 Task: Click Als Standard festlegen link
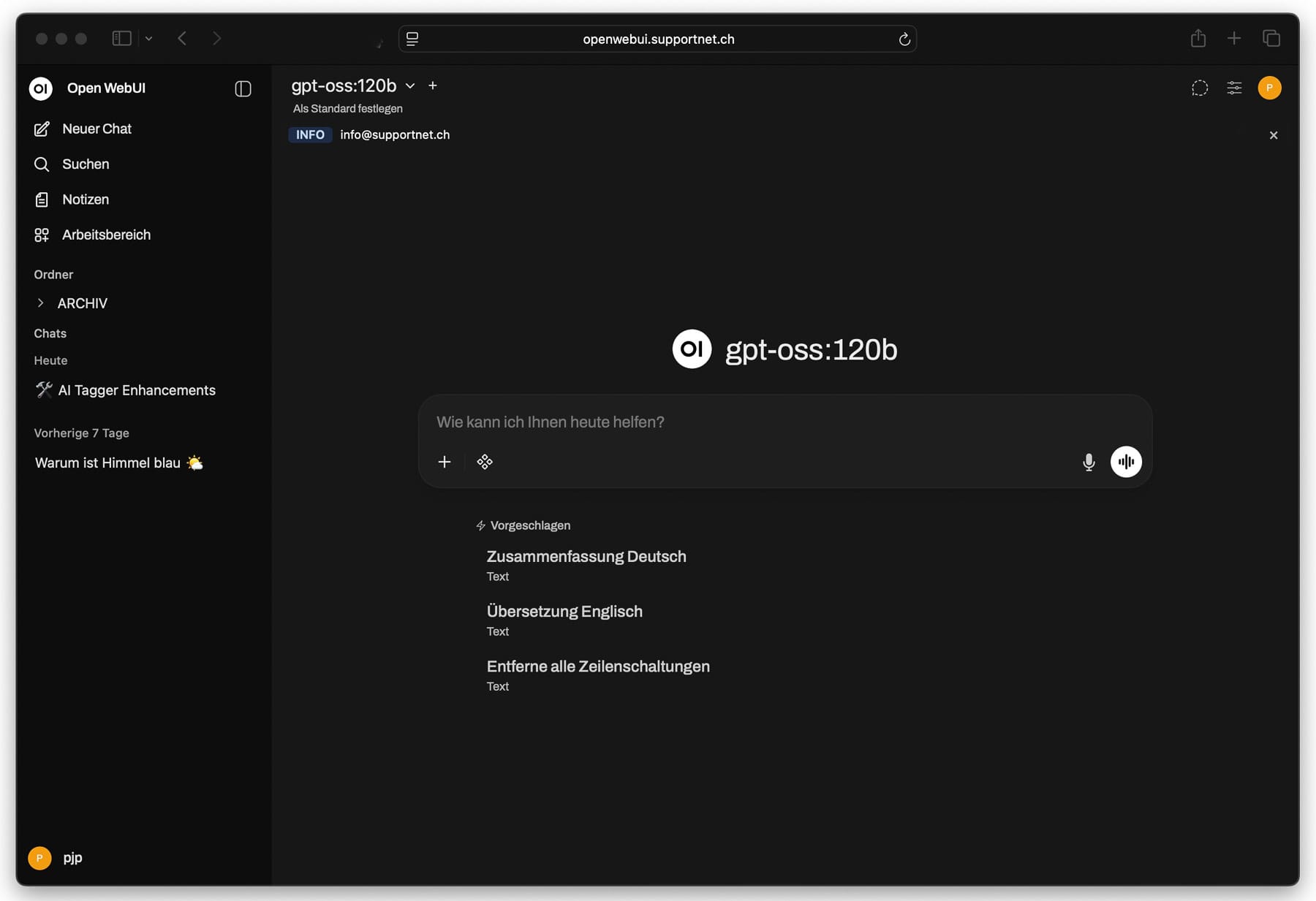point(348,109)
